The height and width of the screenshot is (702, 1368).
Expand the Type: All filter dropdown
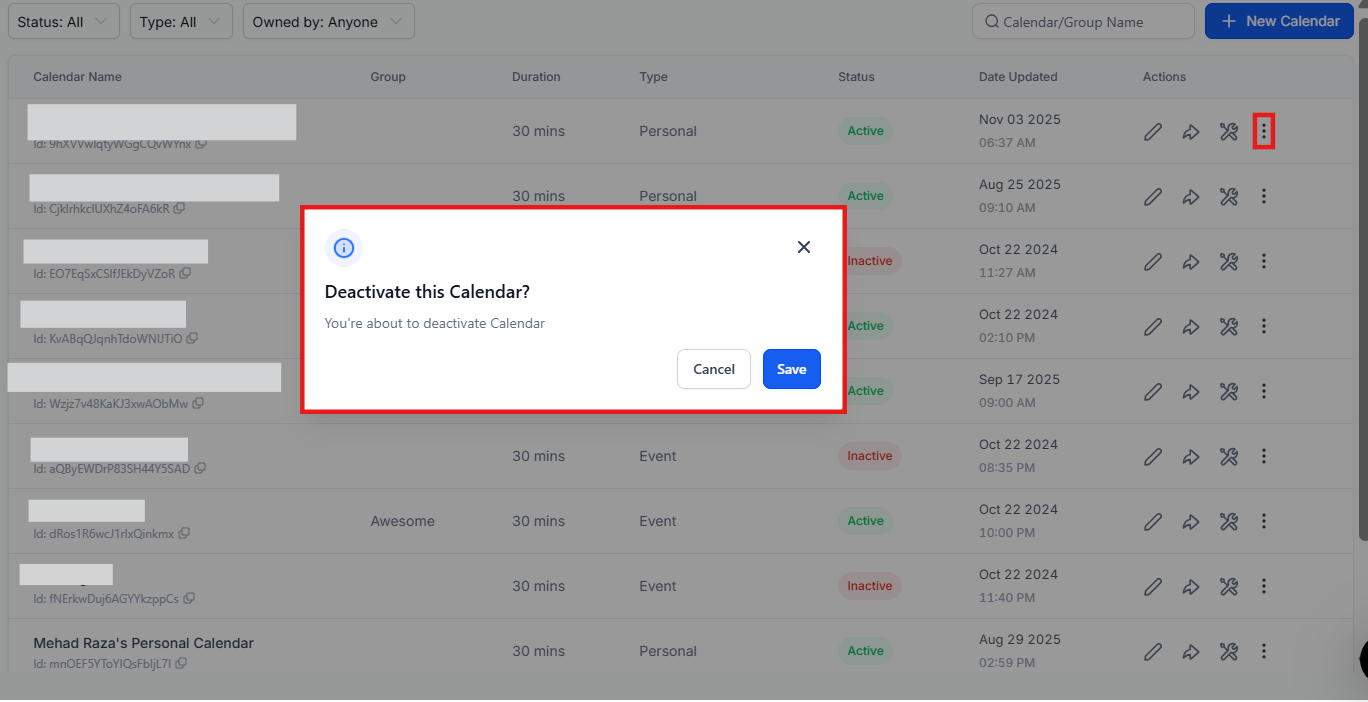point(181,21)
